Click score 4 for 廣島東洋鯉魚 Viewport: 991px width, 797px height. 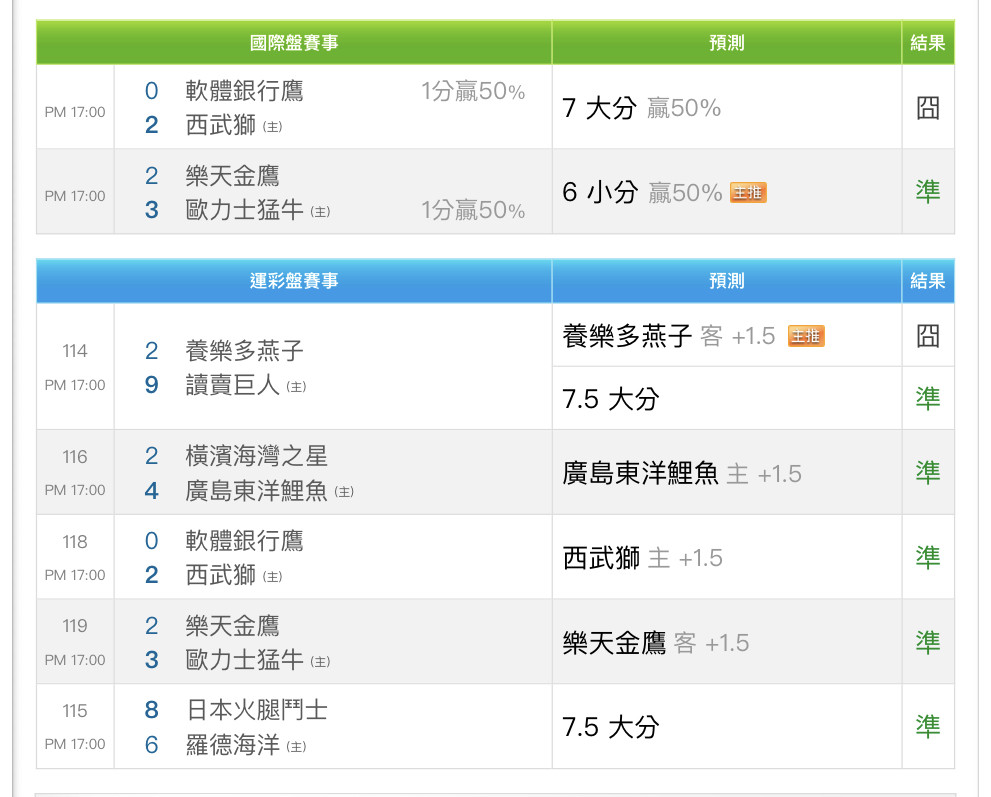[152, 491]
